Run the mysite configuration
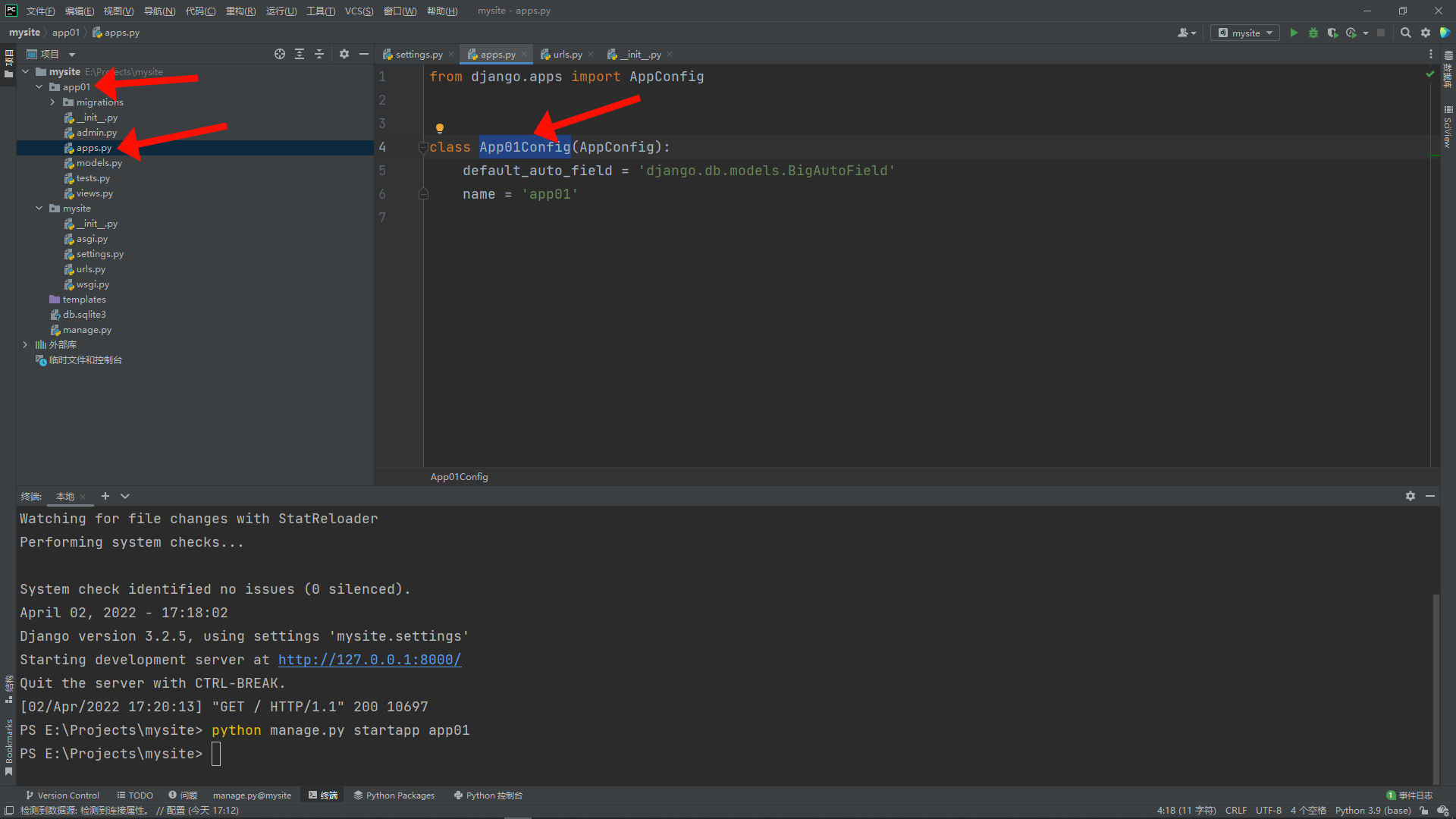The width and height of the screenshot is (1456, 819). pos(1294,33)
